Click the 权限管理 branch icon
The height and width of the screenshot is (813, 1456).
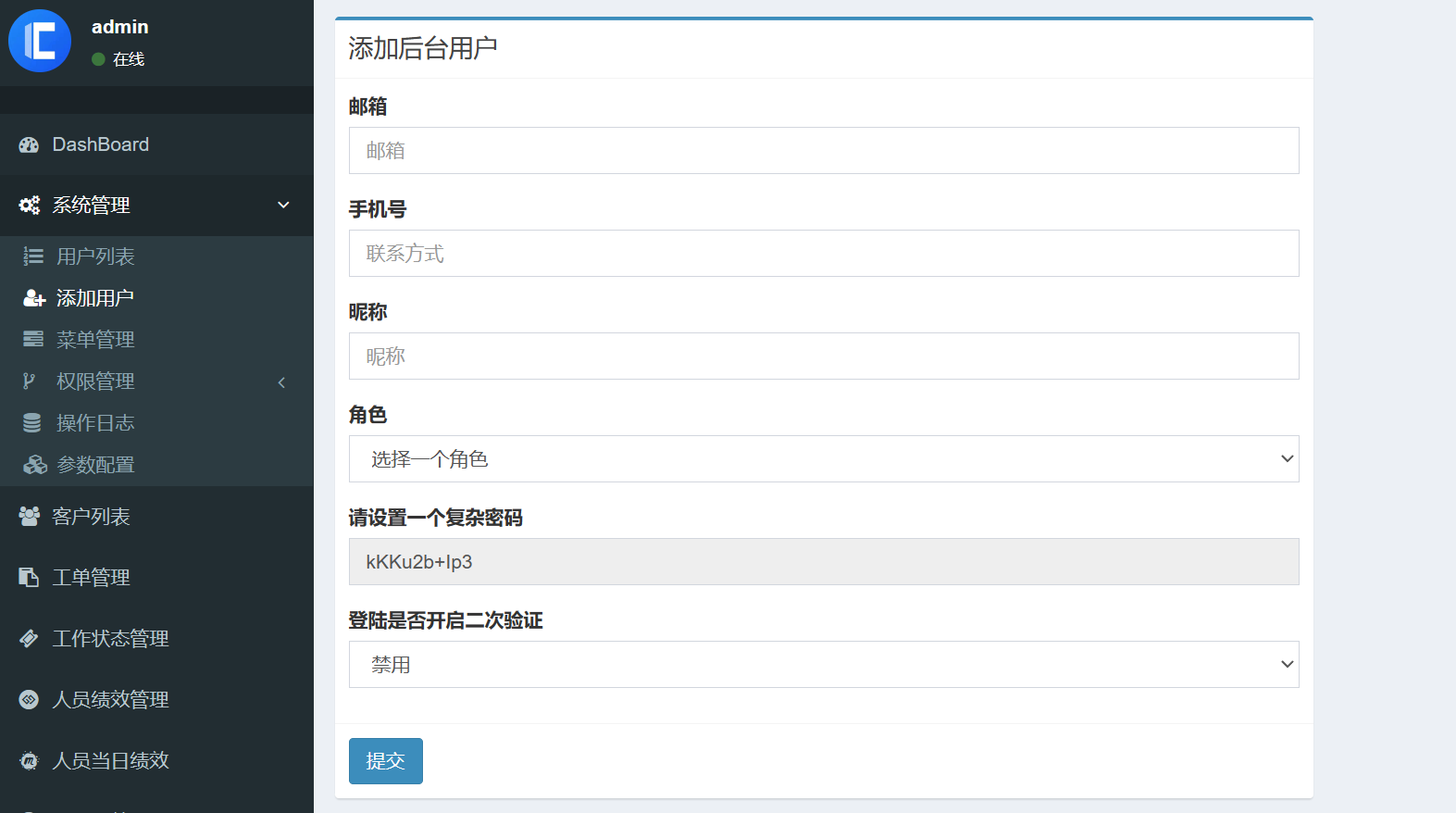tap(30, 381)
